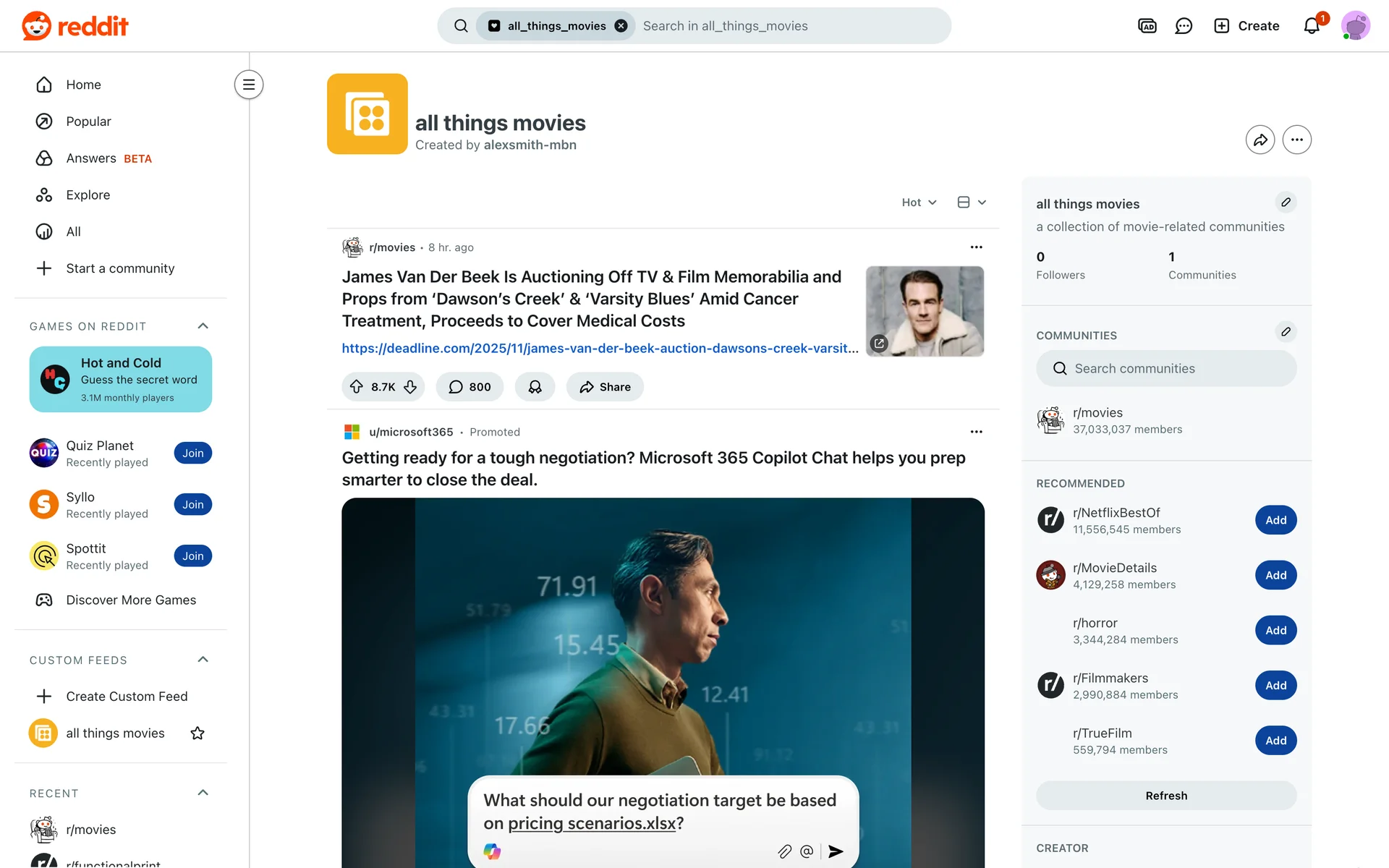This screenshot has width=1389, height=868.
Task: Add r/NetflixBestOf to the feed
Action: coord(1275,520)
